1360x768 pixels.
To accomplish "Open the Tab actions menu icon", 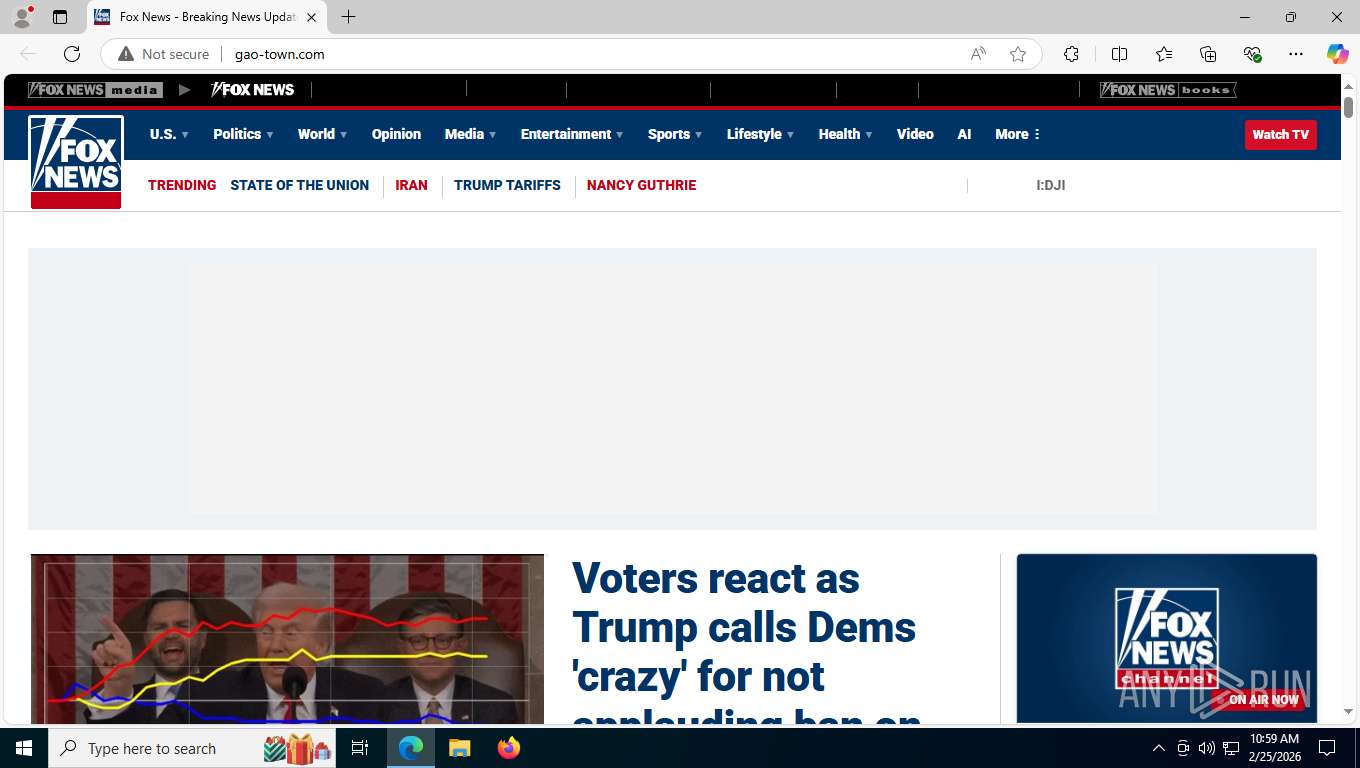I will (60, 17).
